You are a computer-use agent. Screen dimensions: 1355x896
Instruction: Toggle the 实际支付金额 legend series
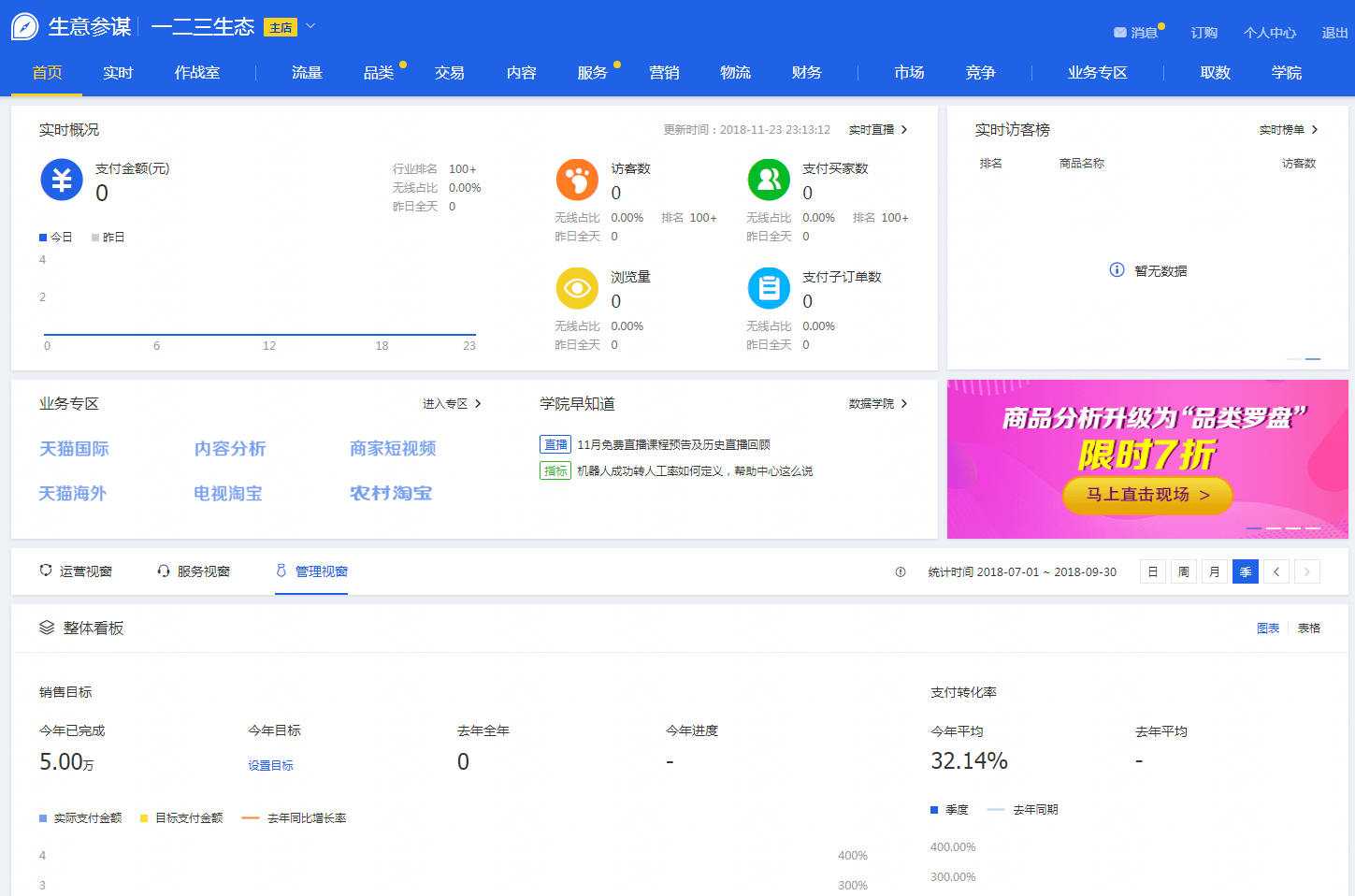coord(80,818)
